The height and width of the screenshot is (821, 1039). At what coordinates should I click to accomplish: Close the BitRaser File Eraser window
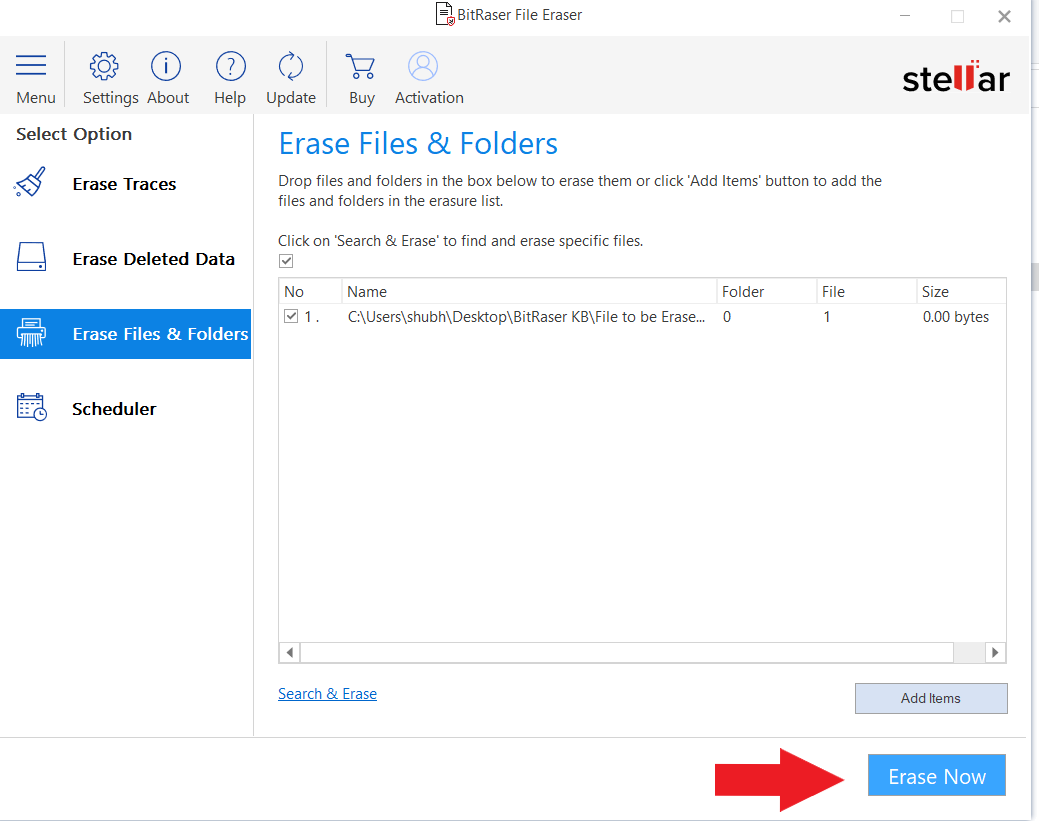click(1005, 16)
